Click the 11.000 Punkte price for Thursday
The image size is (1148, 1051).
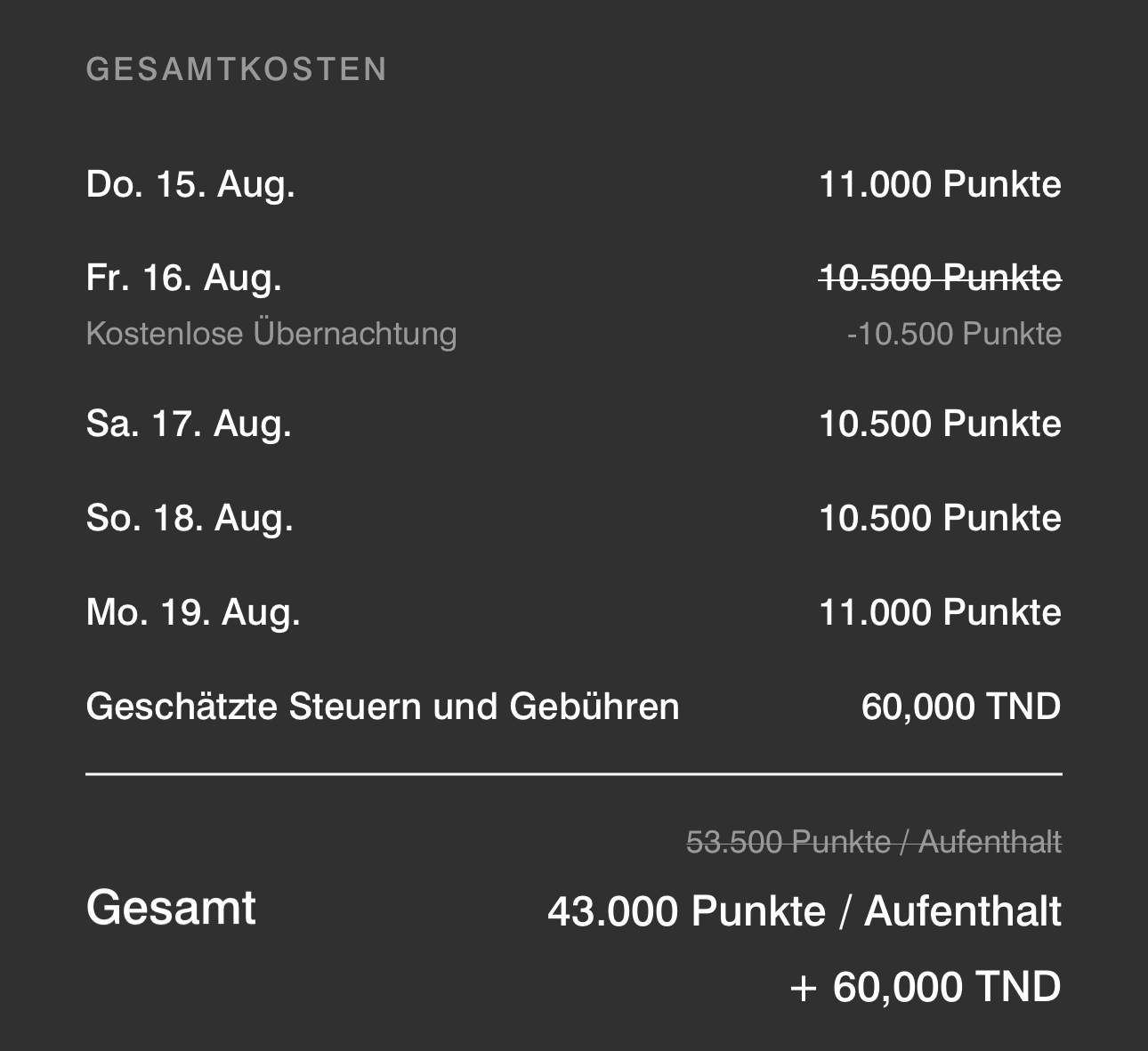coord(940,185)
